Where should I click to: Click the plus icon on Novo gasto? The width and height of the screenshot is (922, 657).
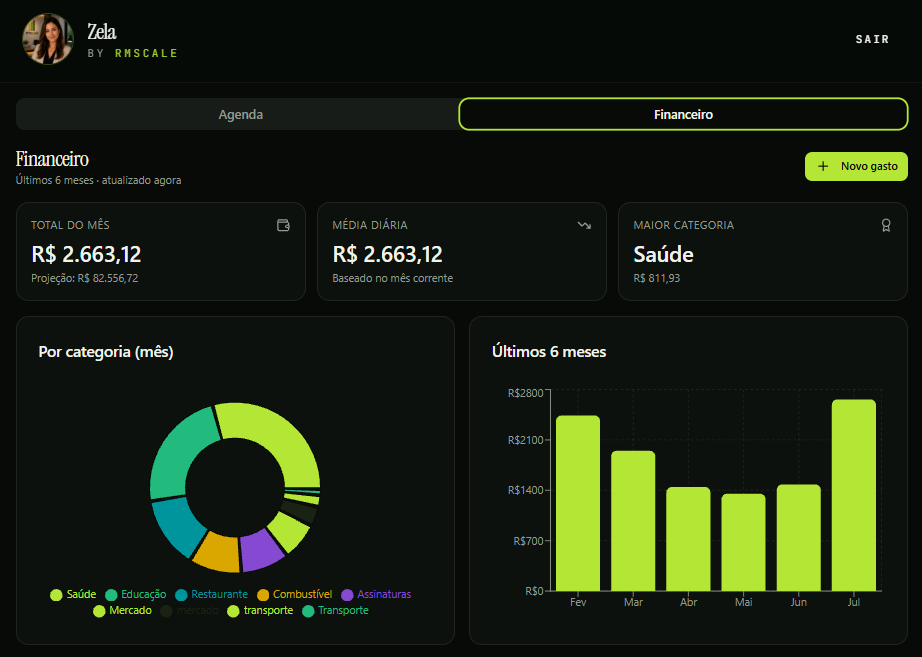[823, 166]
